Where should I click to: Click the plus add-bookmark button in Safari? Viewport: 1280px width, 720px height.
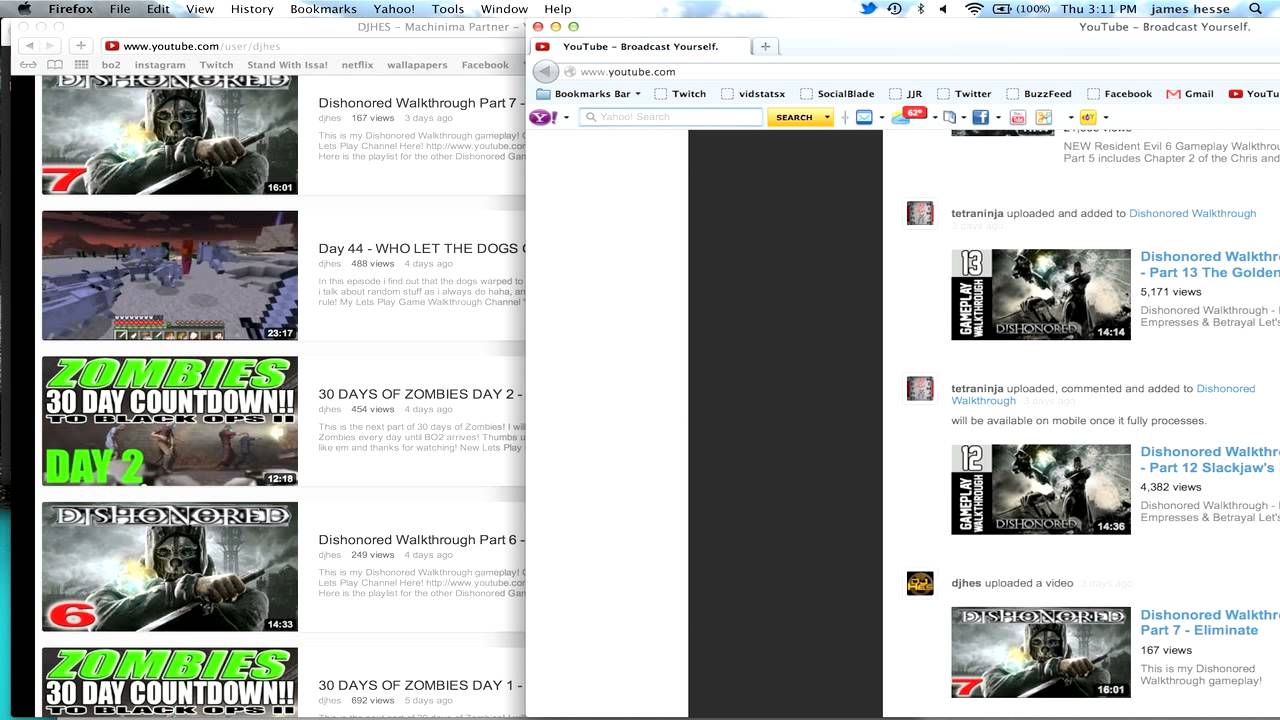click(81, 46)
